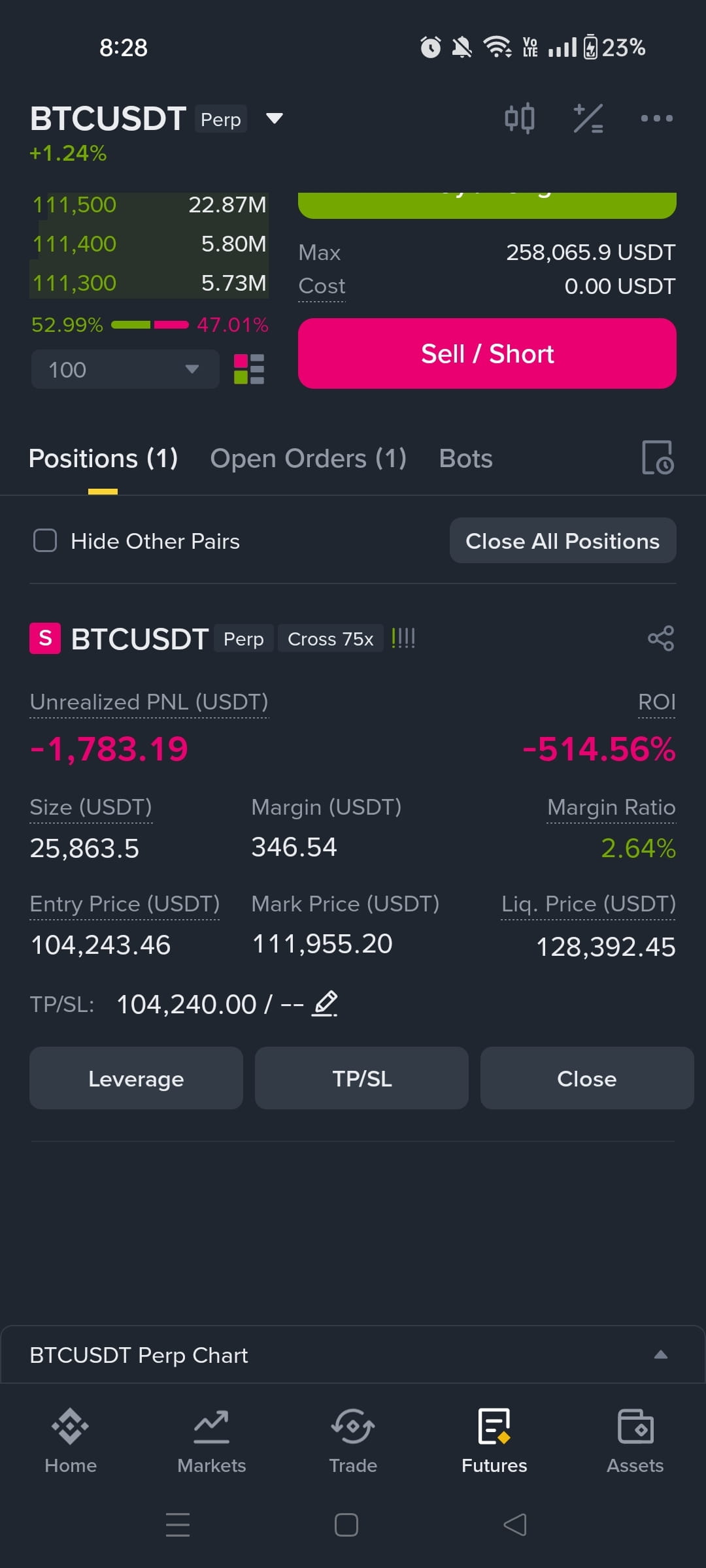Switch to the Bots tab
Image resolution: width=706 pixels, height=1568 pixels.
(x=465, y=458)
